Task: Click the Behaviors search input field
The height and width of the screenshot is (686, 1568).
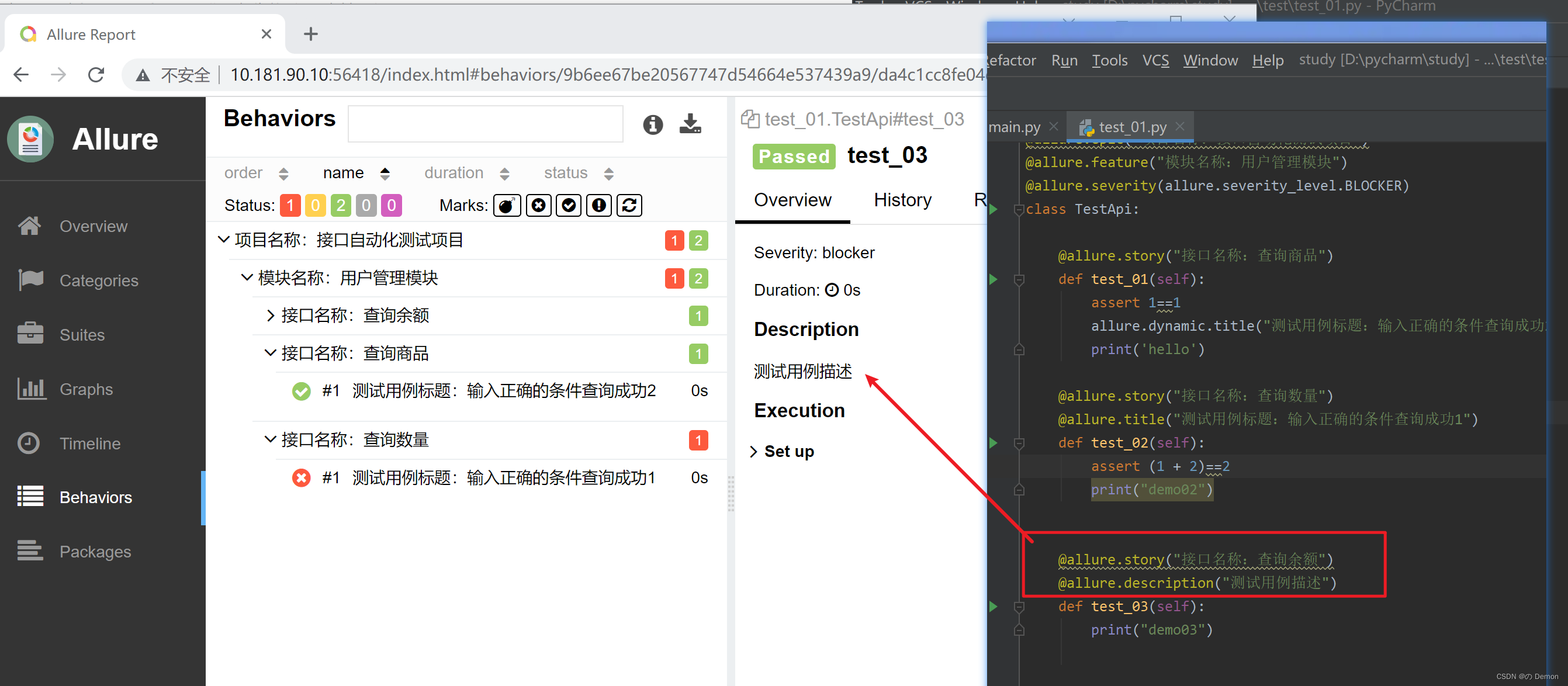Action: pos(485,124)
